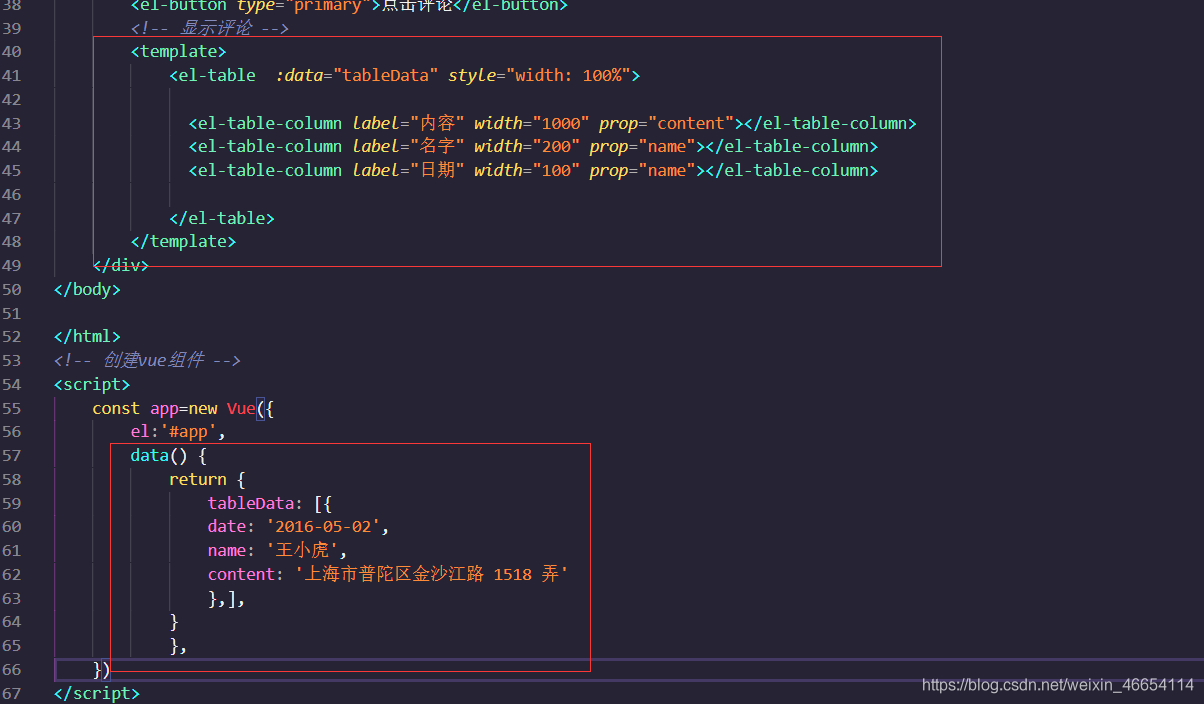
Task: Click the "return" keyword on line 58
Action: tap(198, 479)
